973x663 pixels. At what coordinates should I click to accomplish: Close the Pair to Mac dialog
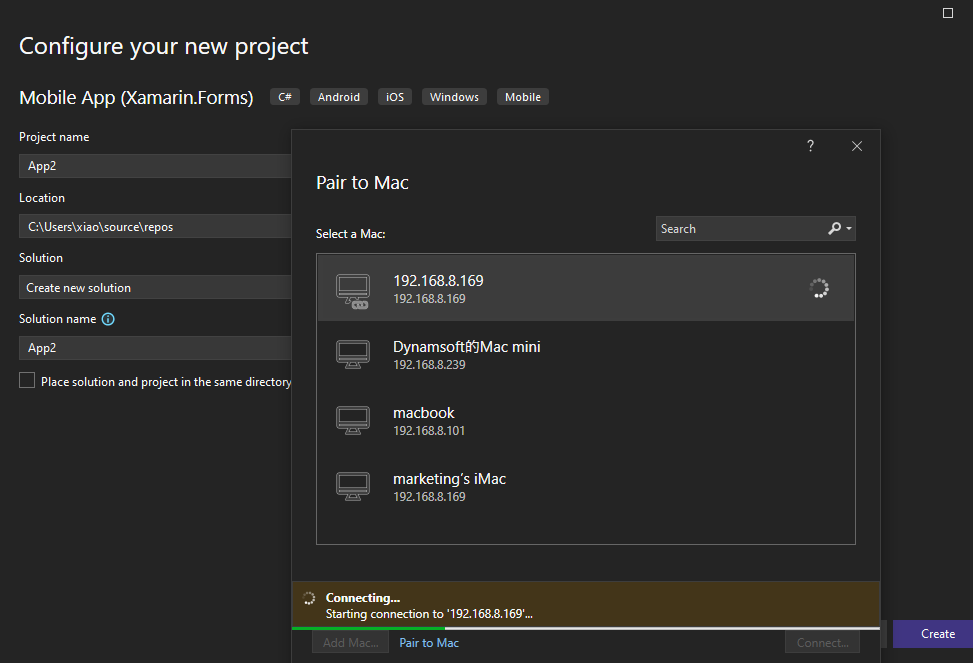(857, 146)
